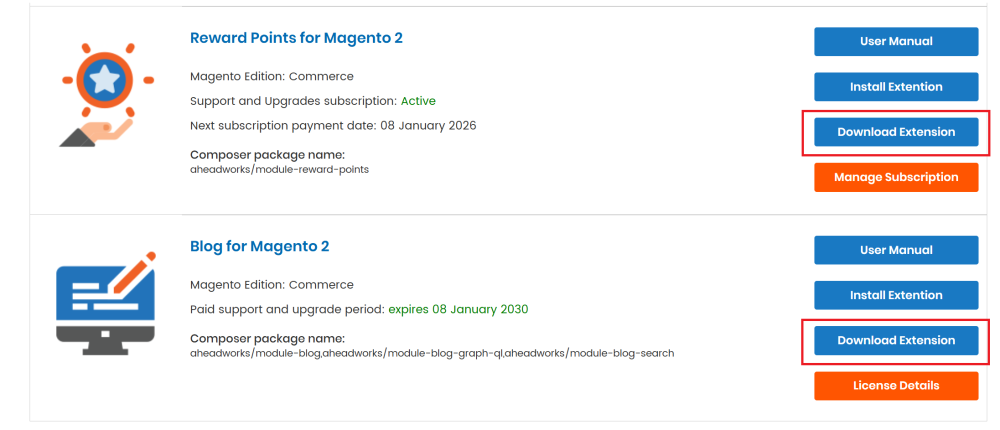The image size is (1000, 430).
Task: Open the Blog for Magento 2 title link
Action: (260, 246)
